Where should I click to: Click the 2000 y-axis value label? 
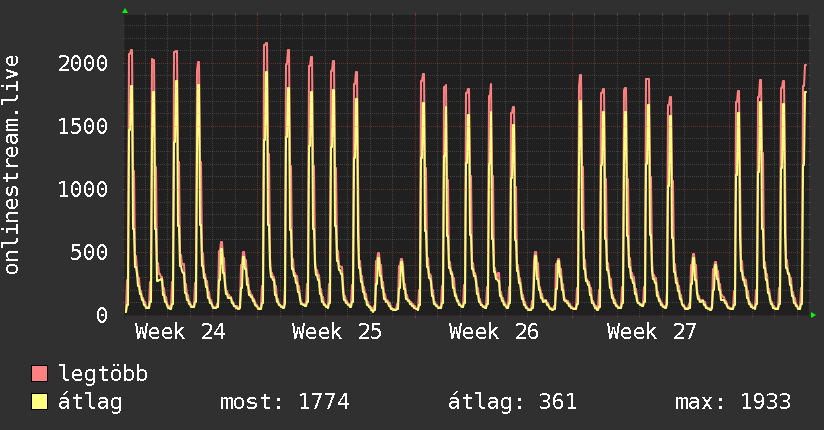(x=83, y=64)
